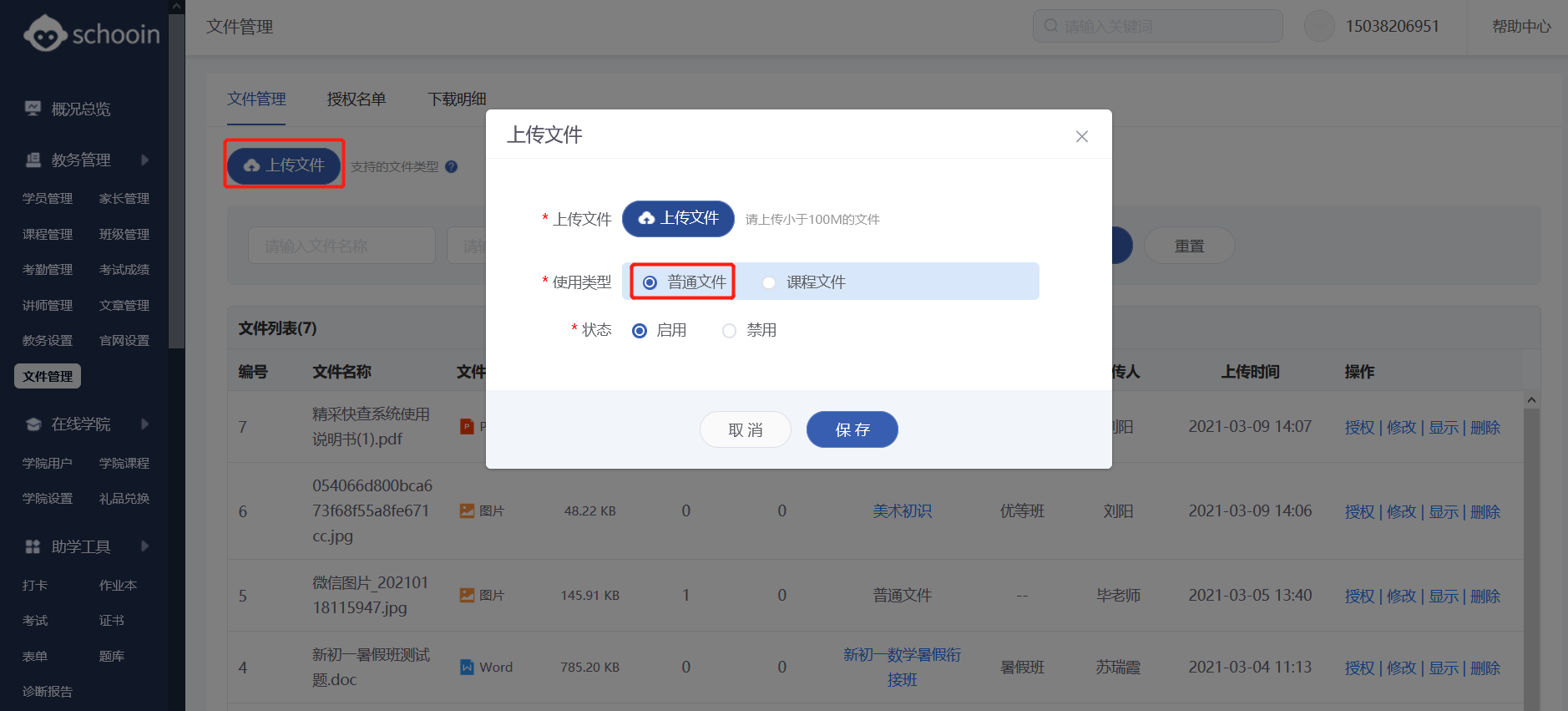The width and height of the screenshot is (1568, 711).
Task: Open 礼品兑换 in sidebar
Action: pos(124,499)
